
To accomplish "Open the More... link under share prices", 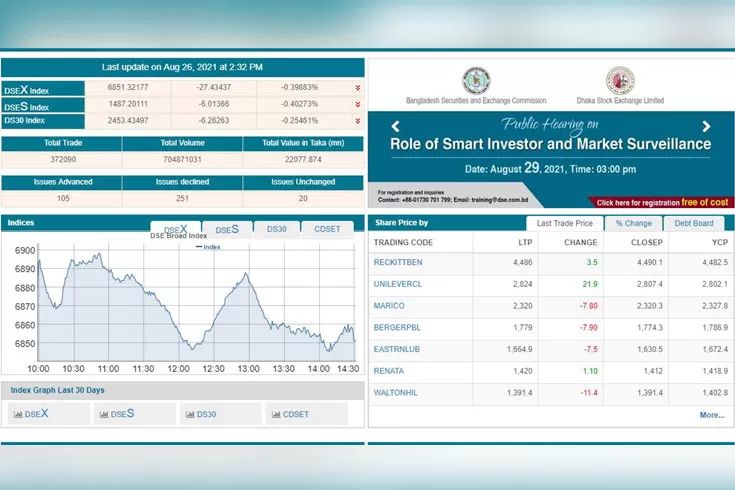I will click(712, 415).
